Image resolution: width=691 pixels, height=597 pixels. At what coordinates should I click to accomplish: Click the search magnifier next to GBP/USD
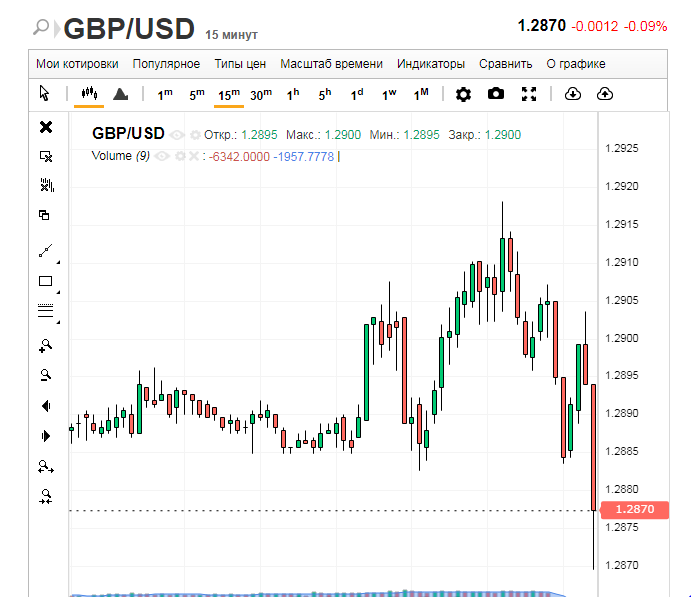[41, 27]
